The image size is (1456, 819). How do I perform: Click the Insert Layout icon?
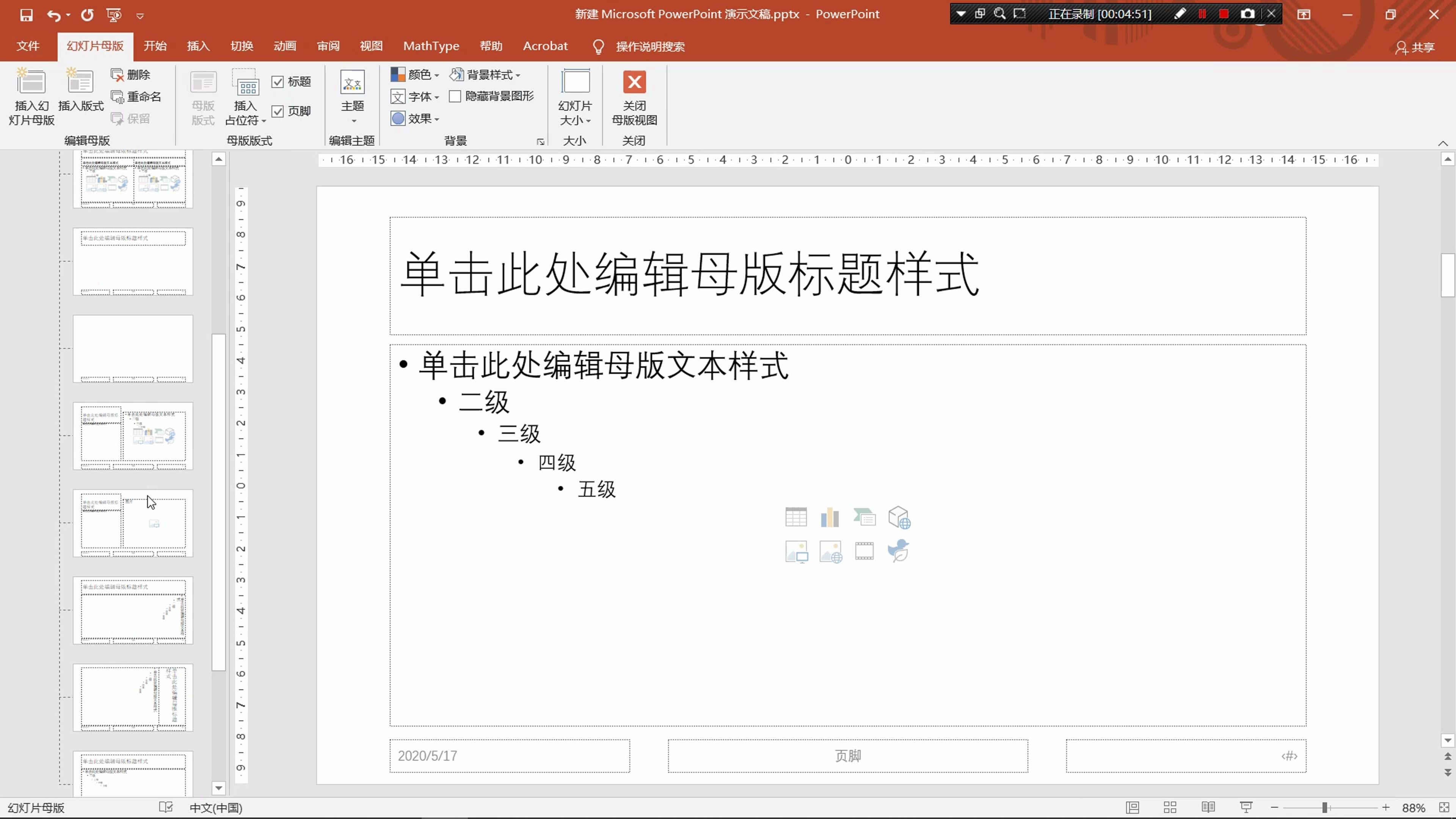[x=80, y=83]
